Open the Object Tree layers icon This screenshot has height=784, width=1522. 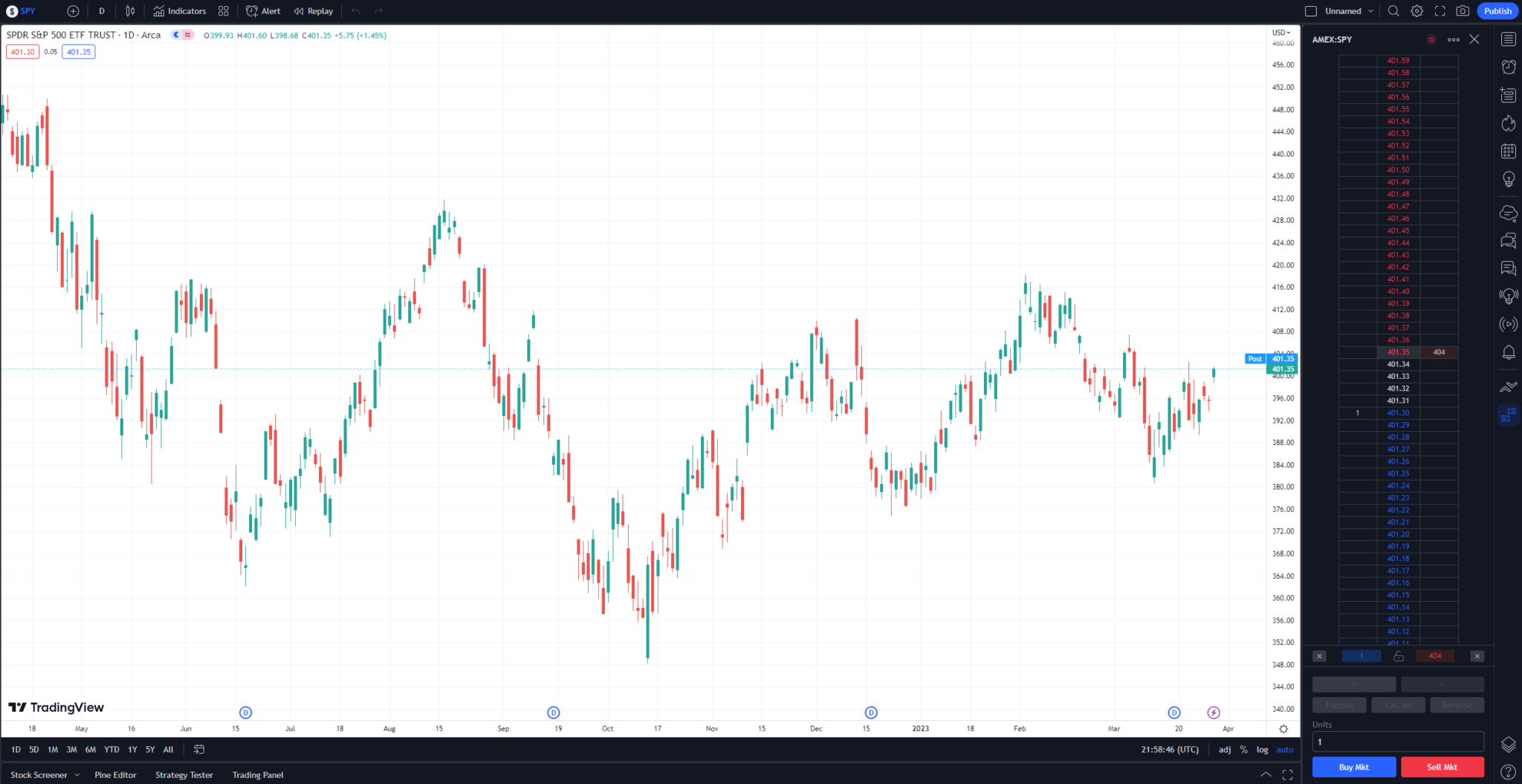click(x=1509, y=743)
